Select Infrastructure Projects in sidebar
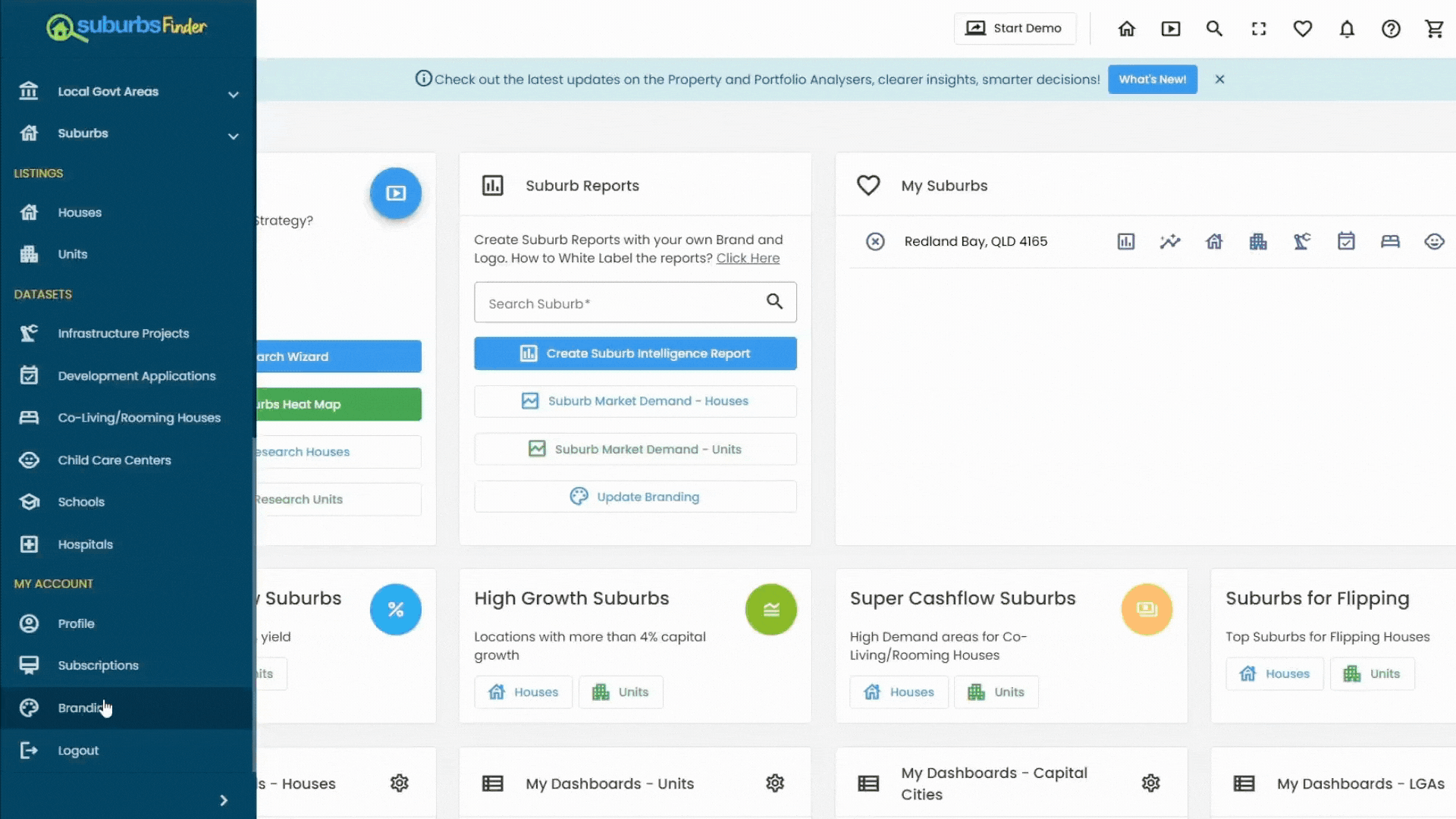Screen dimensions: 1456x819 (x=123, y=333)
